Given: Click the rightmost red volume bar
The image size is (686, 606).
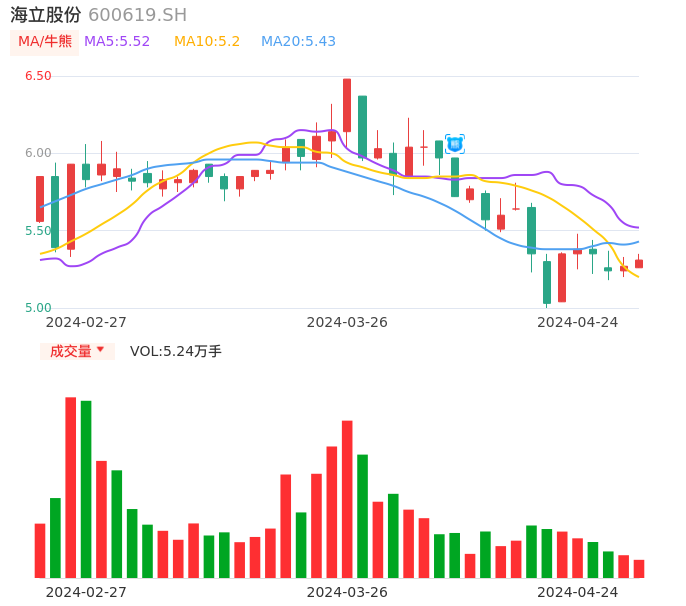Looking at the screenshot, I should (639, 568).
